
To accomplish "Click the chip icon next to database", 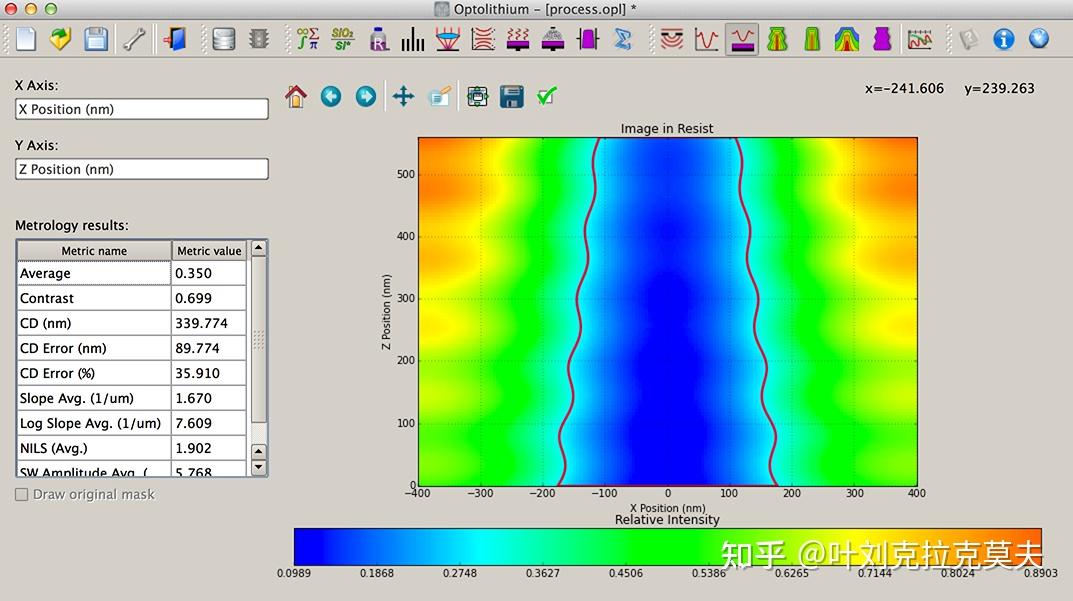I will 259,39.
